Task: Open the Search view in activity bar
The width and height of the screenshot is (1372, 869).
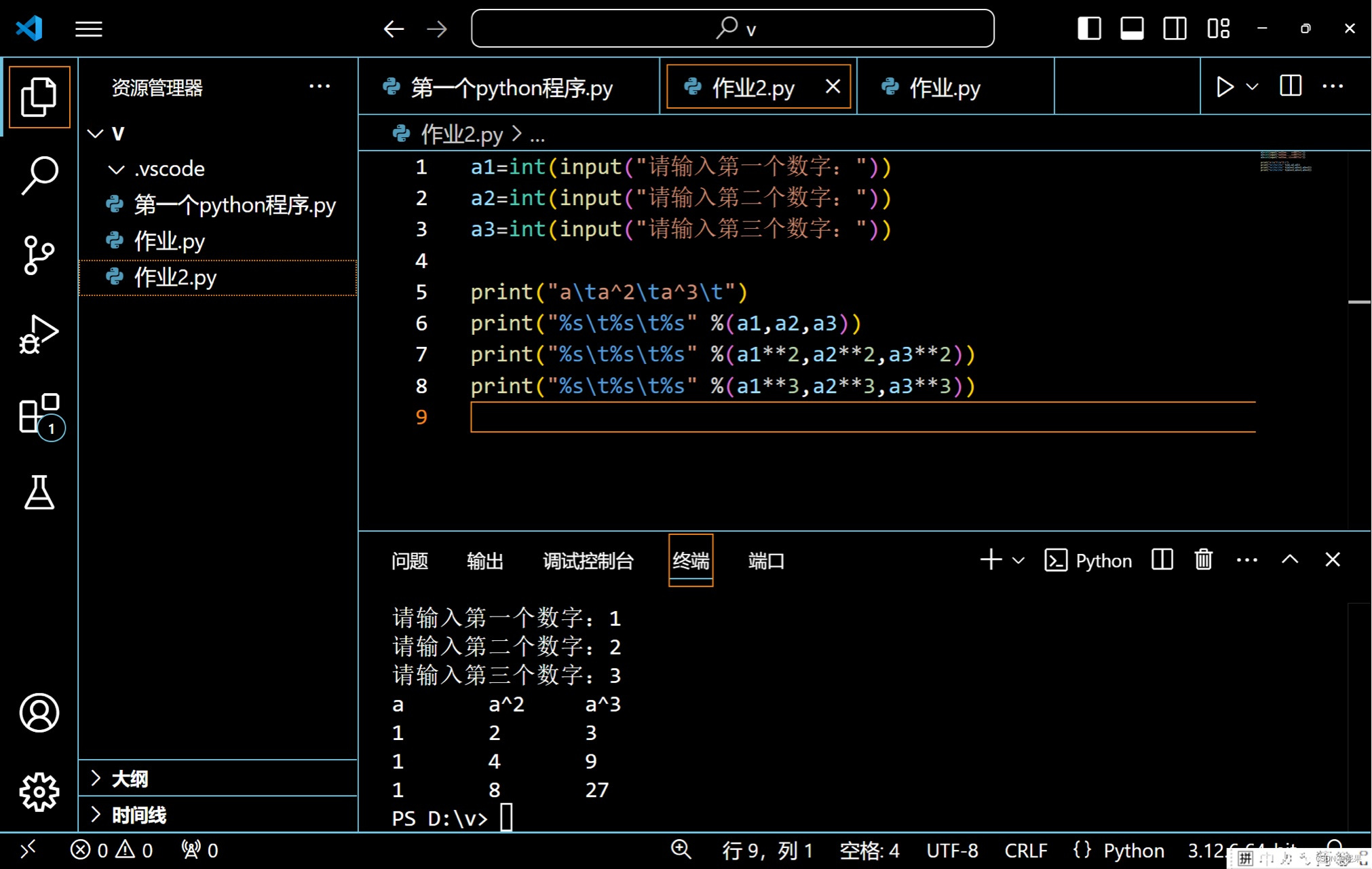Action: tap(39, 176)
